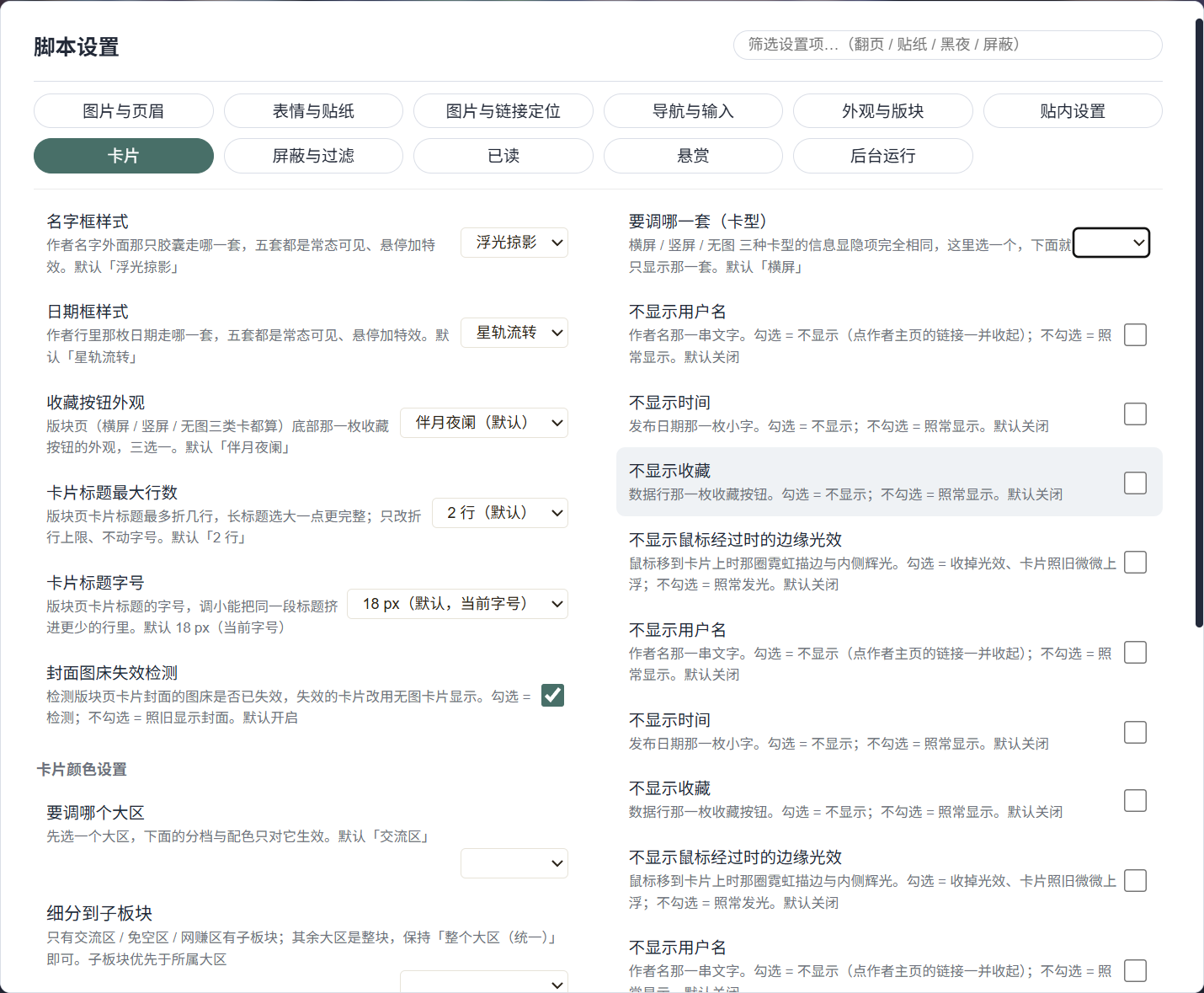The image size is (1204, 993).
Task: Expand the 收藏按钮外观 dropdown 伴月夜阑
Action: click(484, 423)
